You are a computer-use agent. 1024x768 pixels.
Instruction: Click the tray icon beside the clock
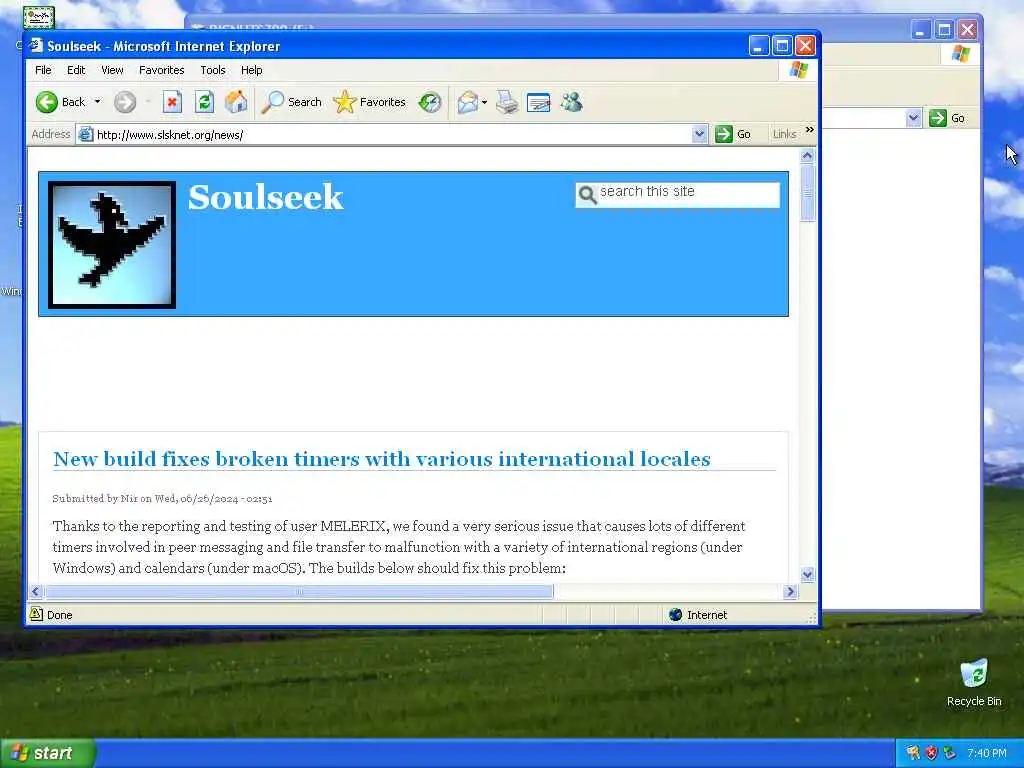pos(950,753)
